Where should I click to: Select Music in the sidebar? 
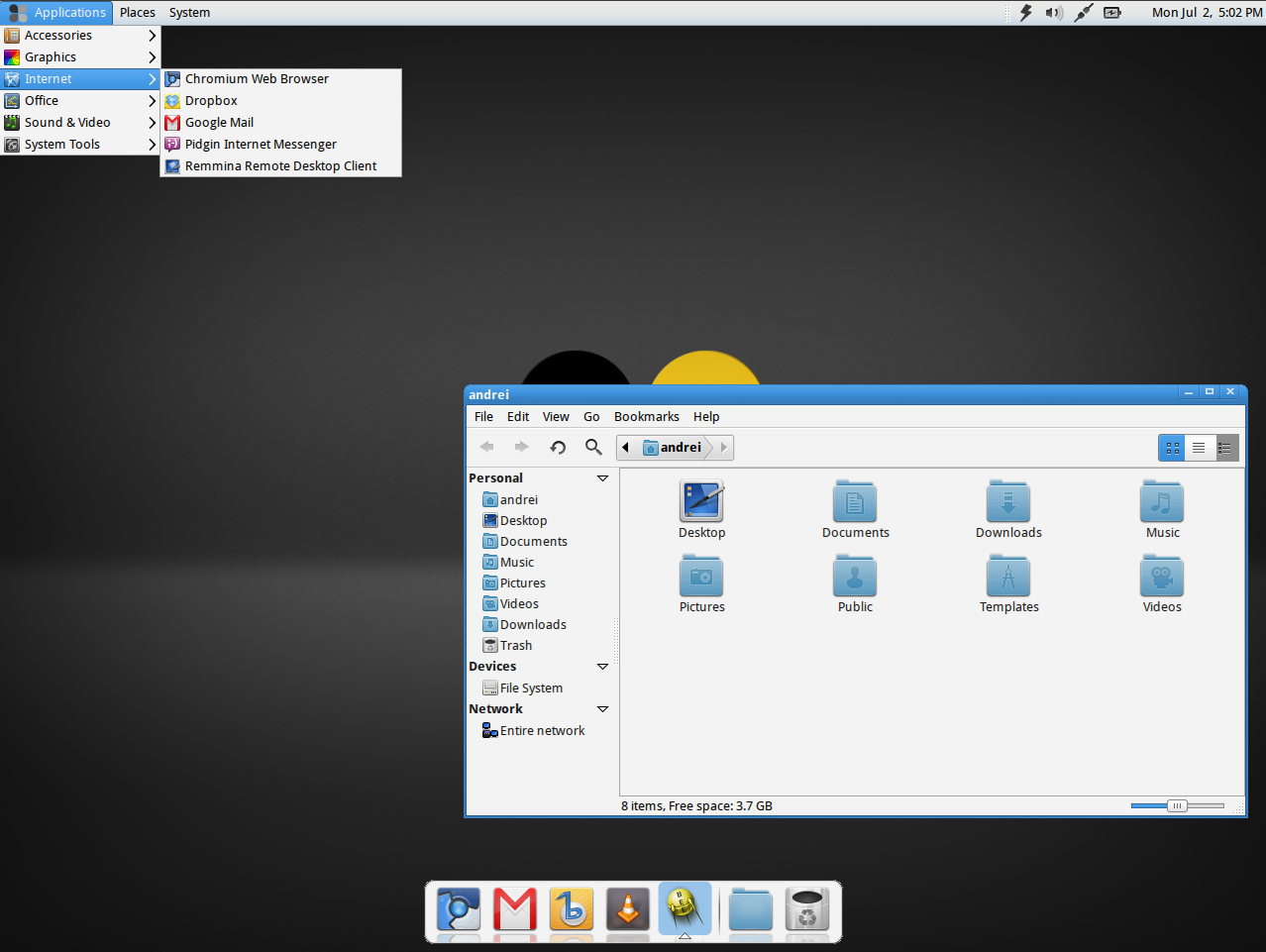pyautogui.click(x=508, y=563)
